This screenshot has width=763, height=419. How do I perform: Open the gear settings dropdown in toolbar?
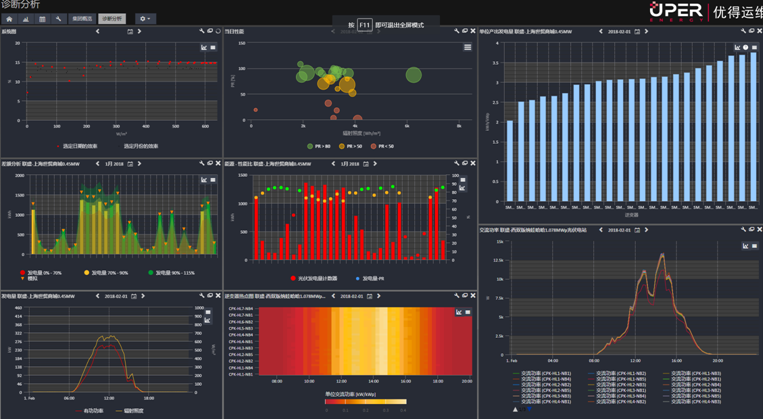(x=145, y=19)
